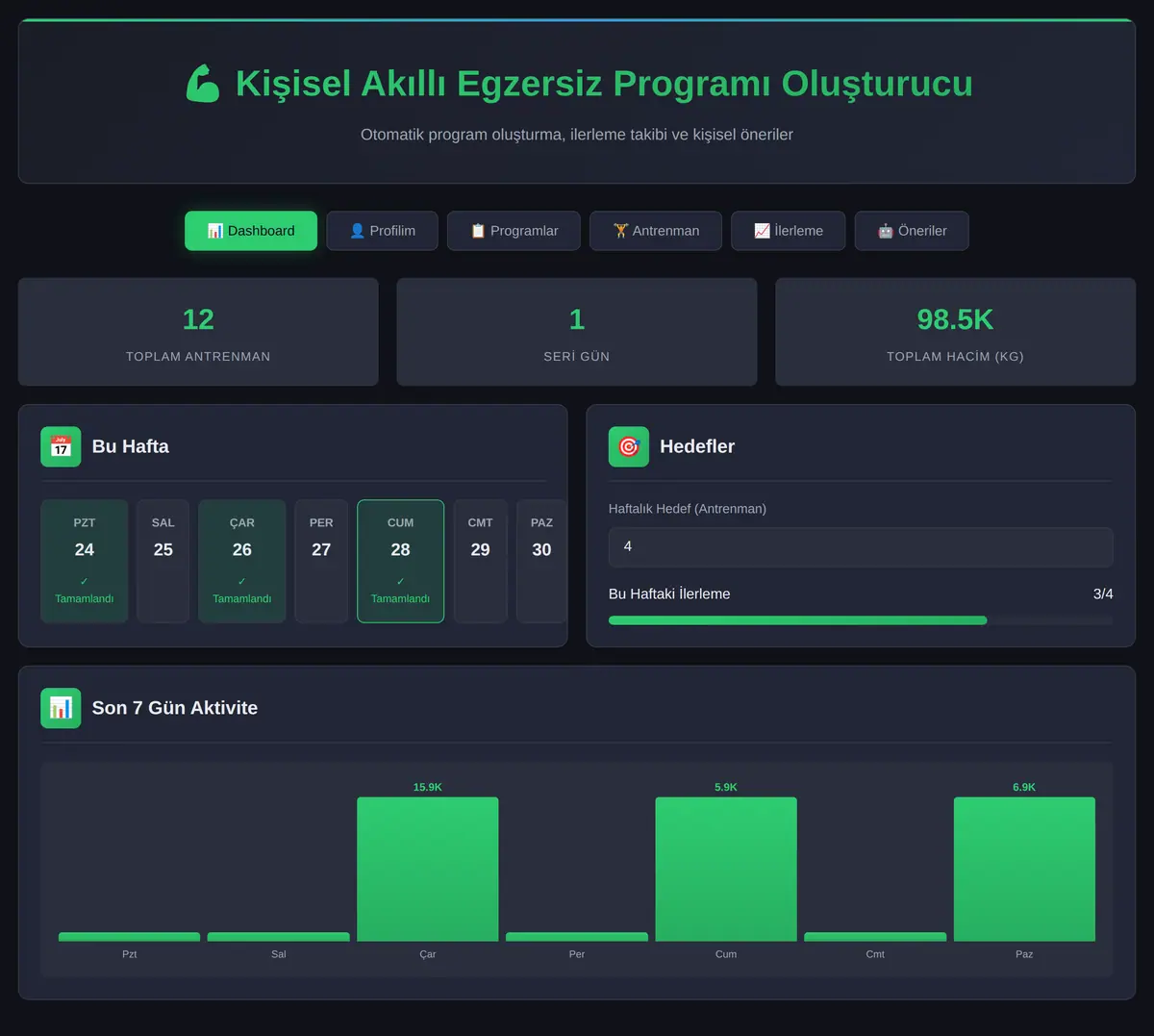Click the Paz bar showing 6.9K

[1024, 869]
